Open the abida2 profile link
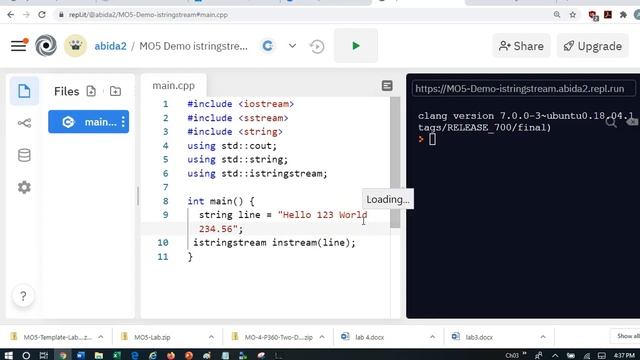Screen dimensions: 640x360 110,46
